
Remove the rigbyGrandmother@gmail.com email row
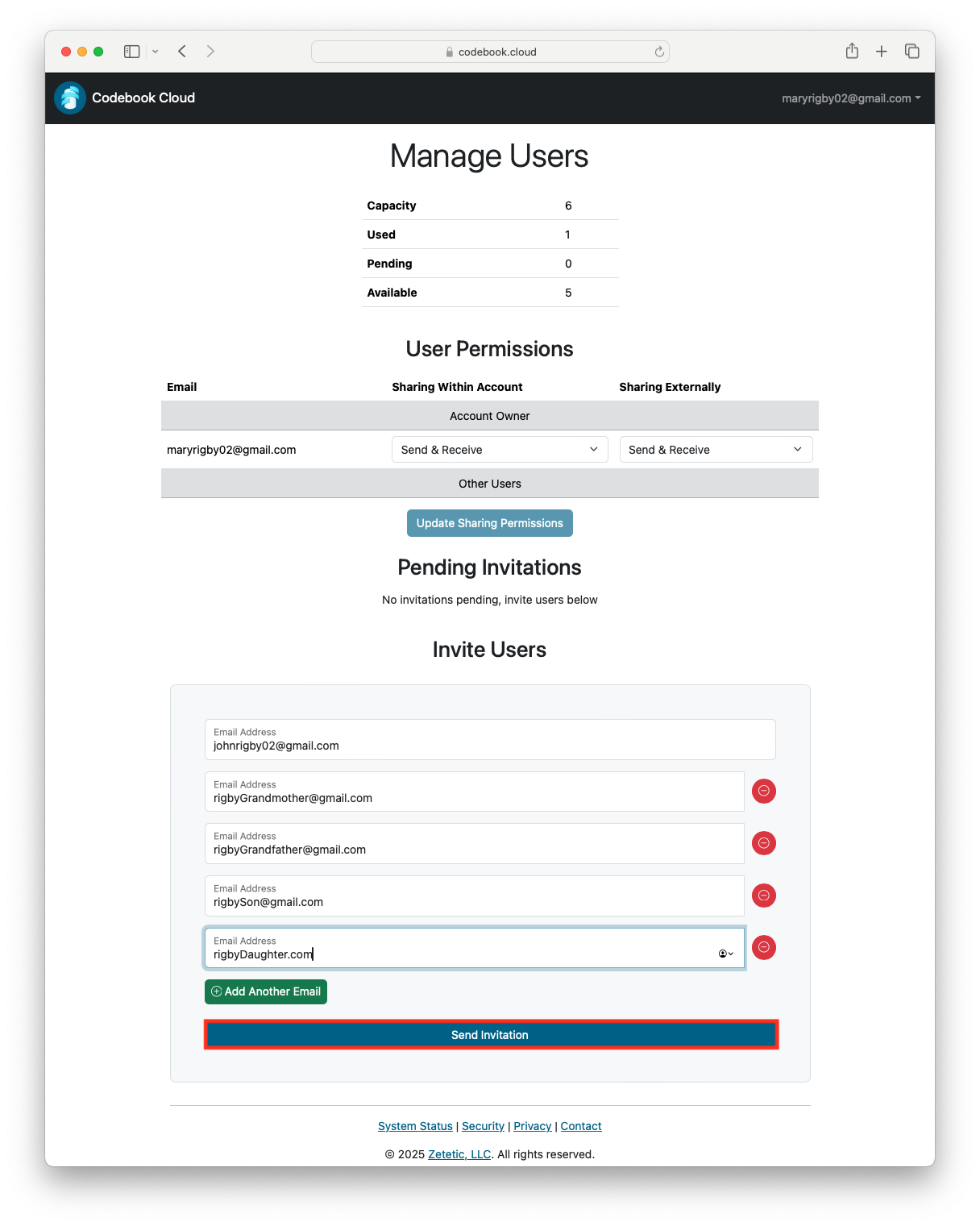pos(763,791)
